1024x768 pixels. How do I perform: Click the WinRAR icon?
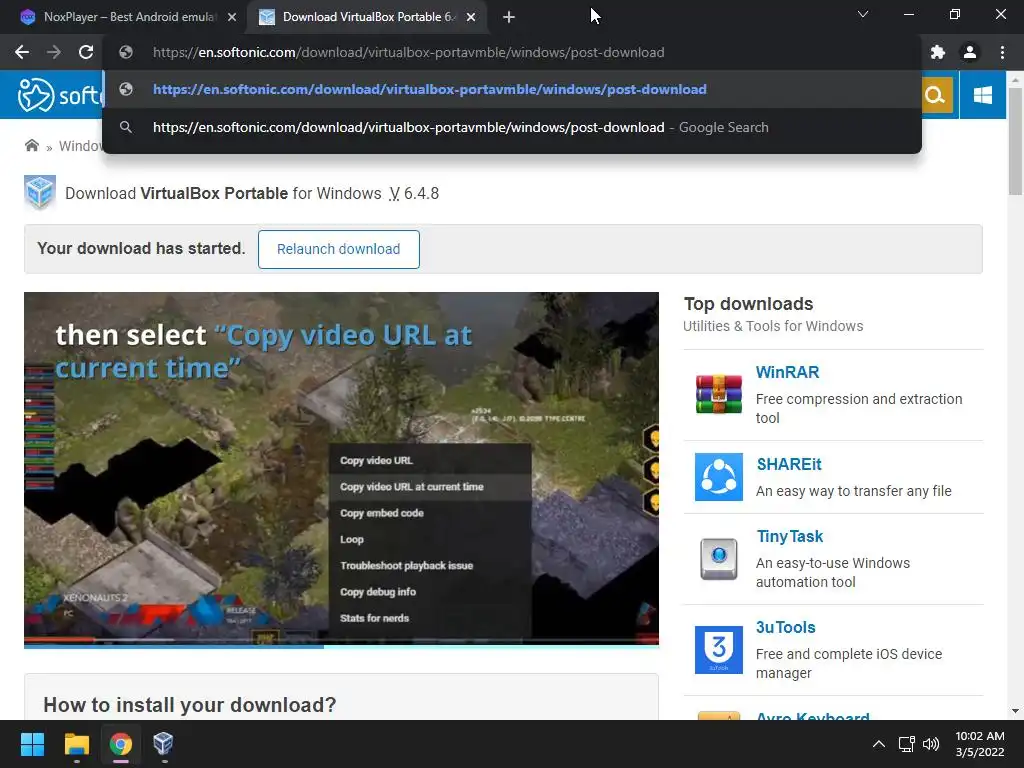718,394
